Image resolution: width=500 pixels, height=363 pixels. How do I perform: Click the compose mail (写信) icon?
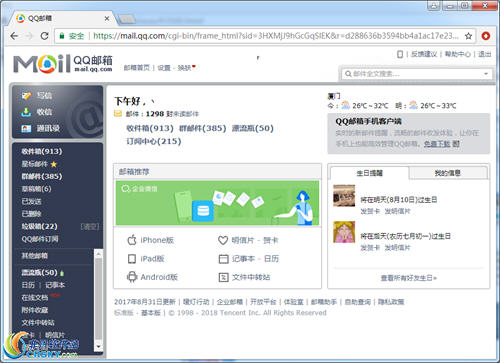[26, 96]
